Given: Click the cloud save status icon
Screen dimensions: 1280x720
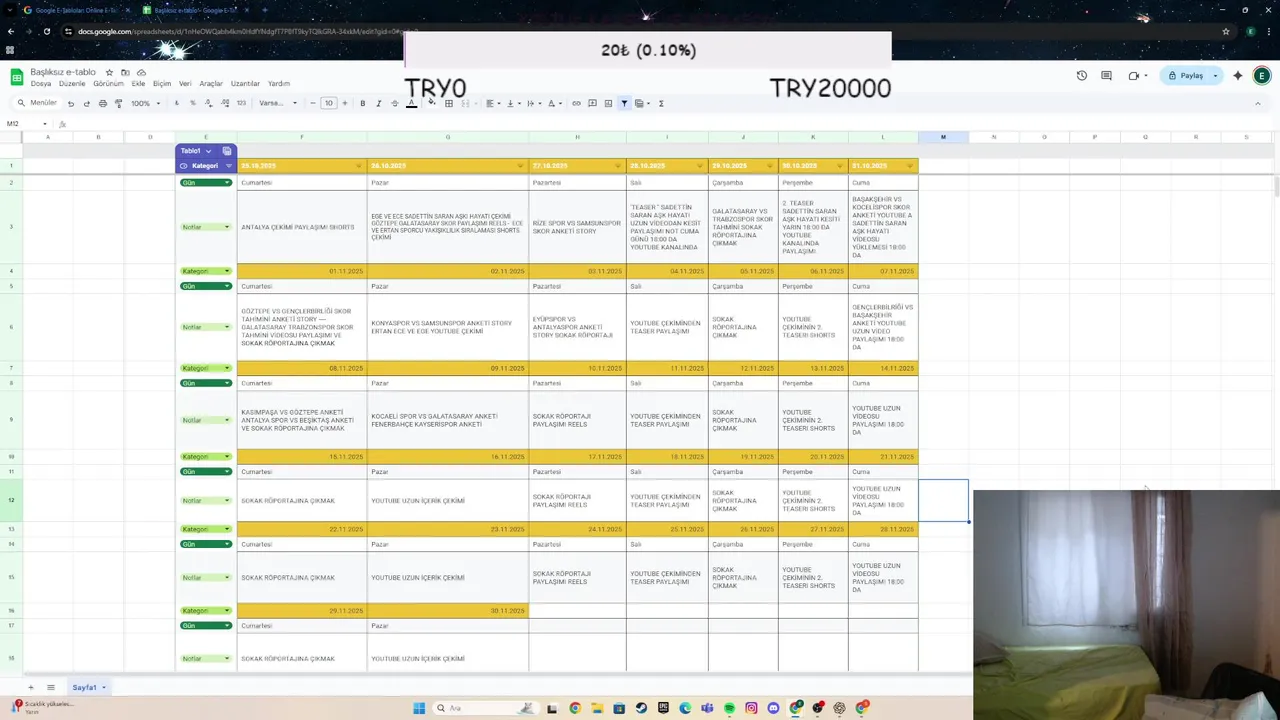Looking at the screenshot, I should coord(141,72).
